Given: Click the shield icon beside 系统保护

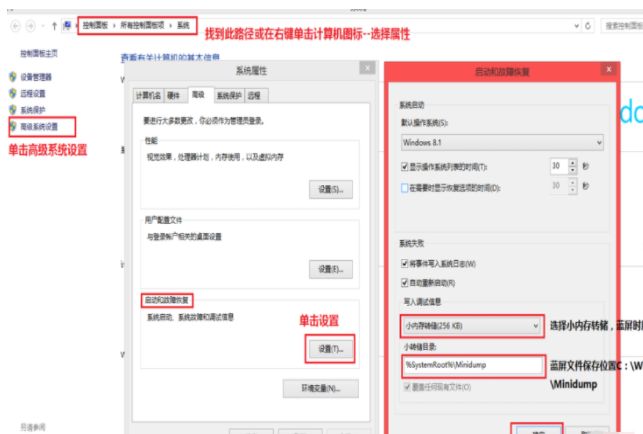Looking at the screenshot, I should (x=13, y=110).
